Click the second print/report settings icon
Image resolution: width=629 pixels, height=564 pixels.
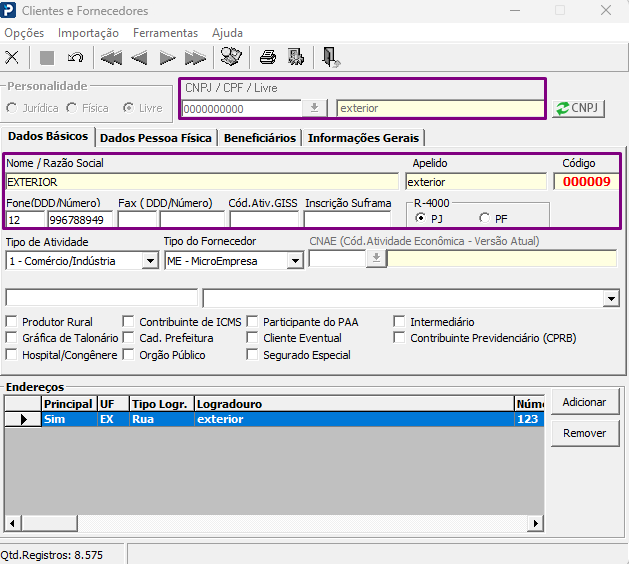(x=296, y=57)
